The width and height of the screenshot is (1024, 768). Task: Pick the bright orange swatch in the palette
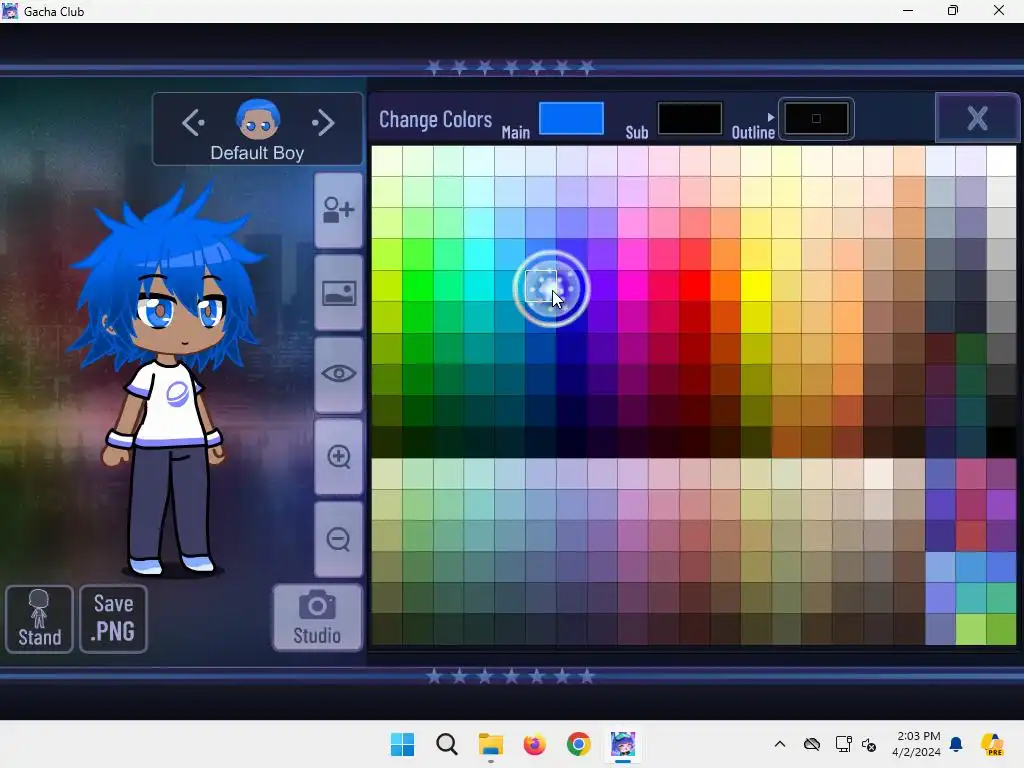726,286
